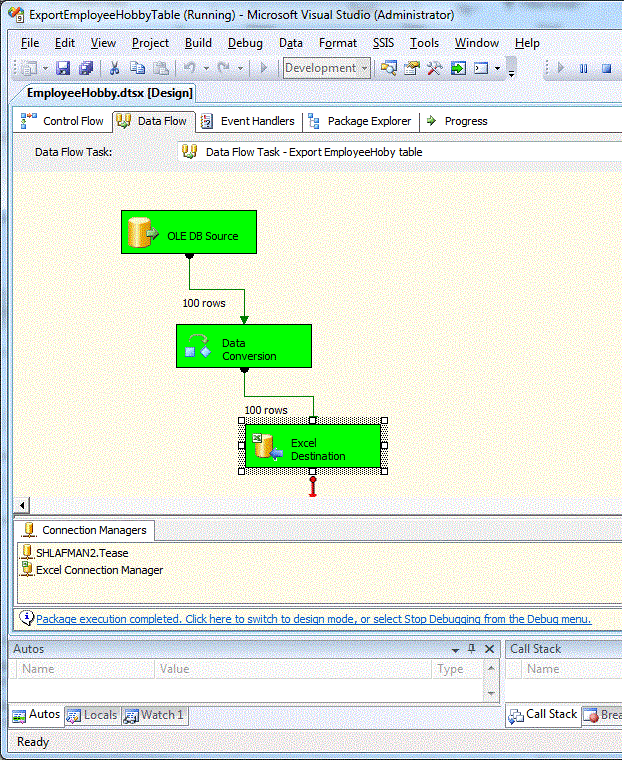Click the pin icon on Autos panel
This screenshot has height=765, width=624.
[x=471, y=648]
